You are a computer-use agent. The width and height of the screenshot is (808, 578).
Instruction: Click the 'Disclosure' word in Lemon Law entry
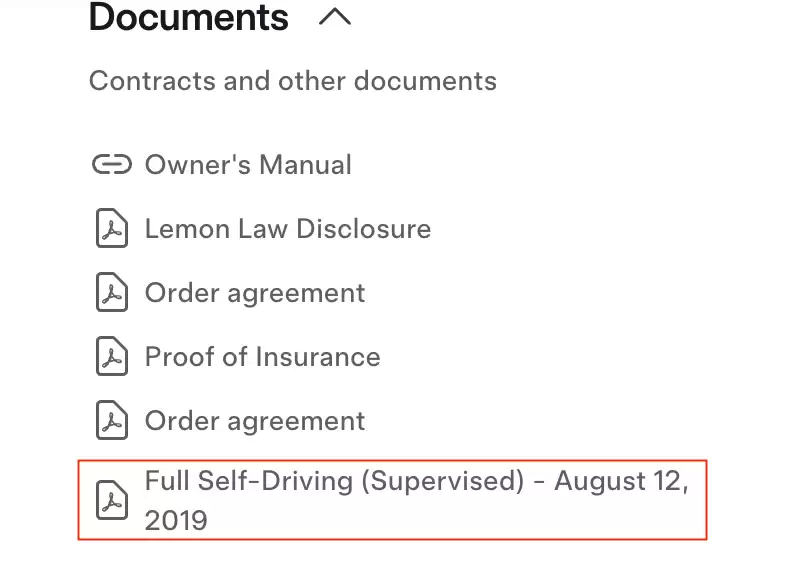pyautogui.click(x=363, y=229)
